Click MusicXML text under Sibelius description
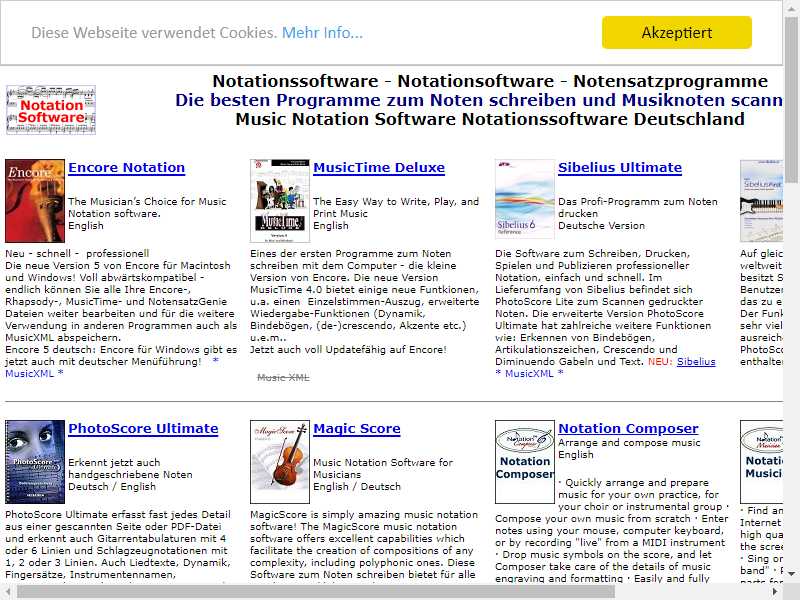Screen dimensions: 800x600 (x=529, y=373)
